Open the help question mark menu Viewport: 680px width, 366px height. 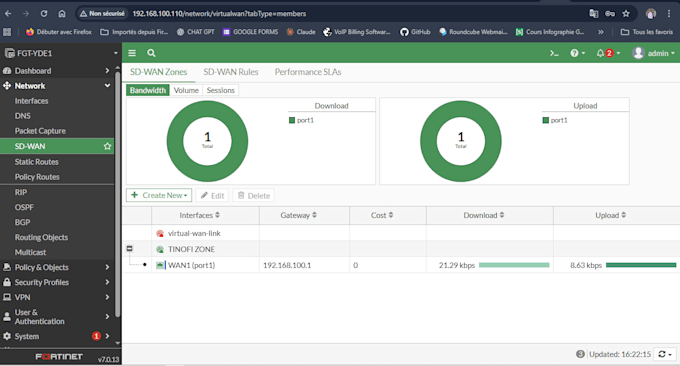pos(577,53)
